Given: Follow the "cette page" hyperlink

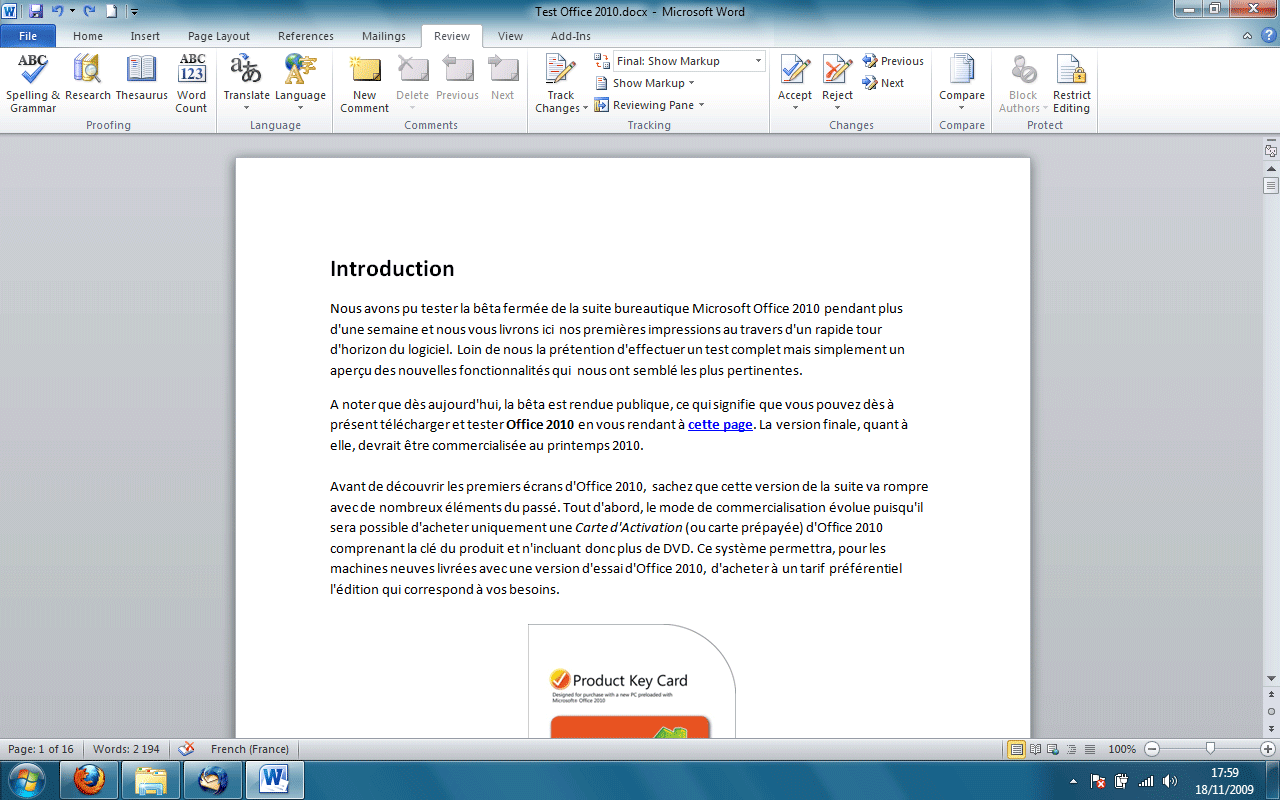Looking at the screenshot, I should coord(720,425).
